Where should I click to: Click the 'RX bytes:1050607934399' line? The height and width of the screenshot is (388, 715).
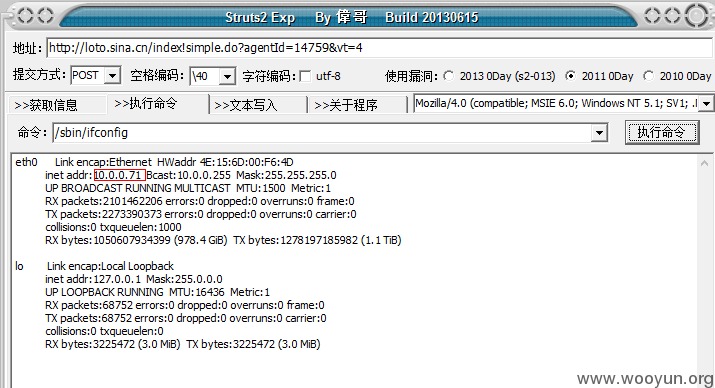click(x=223, y=240)
